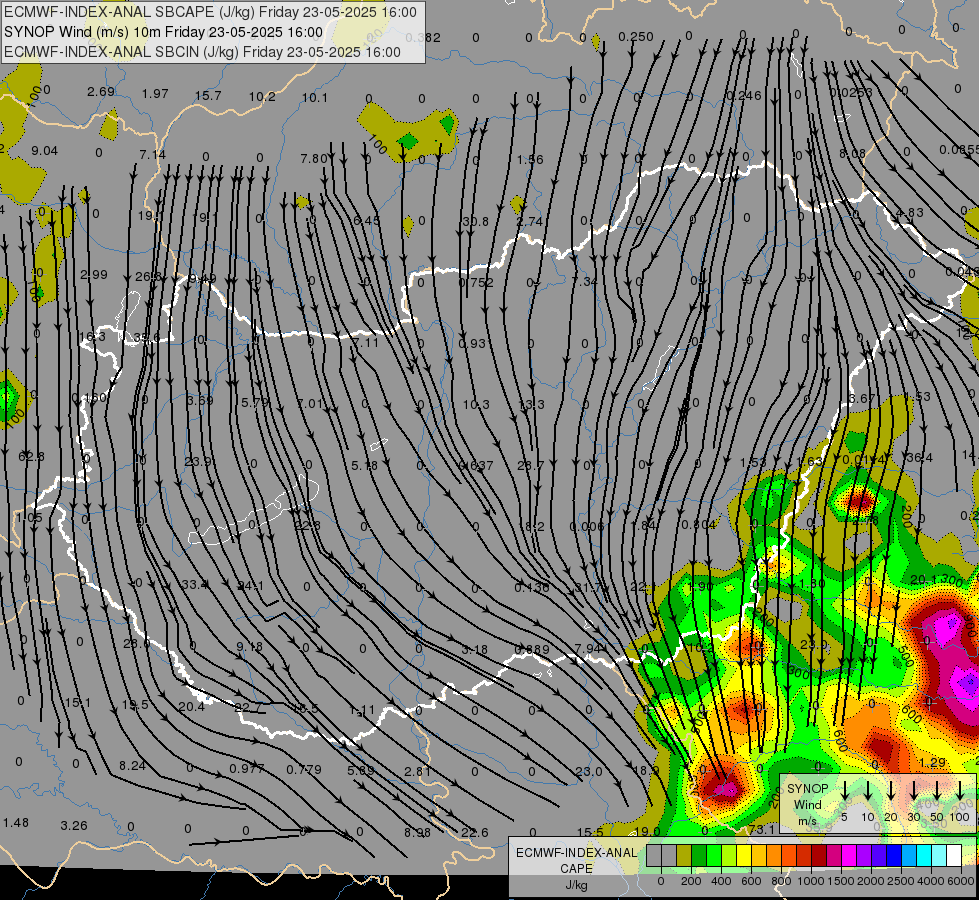Click the map value '10.3'
Viewport: 979px width, 900px height.
(476, 404)
